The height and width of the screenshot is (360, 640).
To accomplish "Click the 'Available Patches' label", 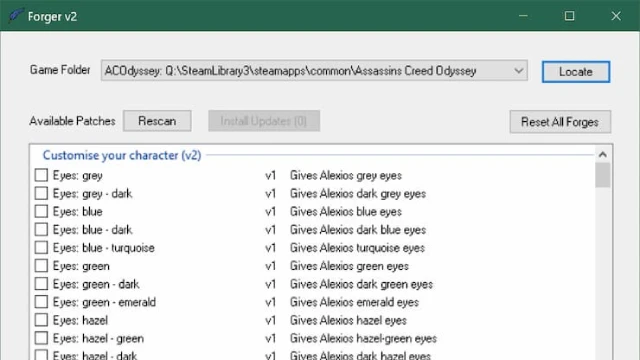I will pyautogui.click(x=72, y=121).
